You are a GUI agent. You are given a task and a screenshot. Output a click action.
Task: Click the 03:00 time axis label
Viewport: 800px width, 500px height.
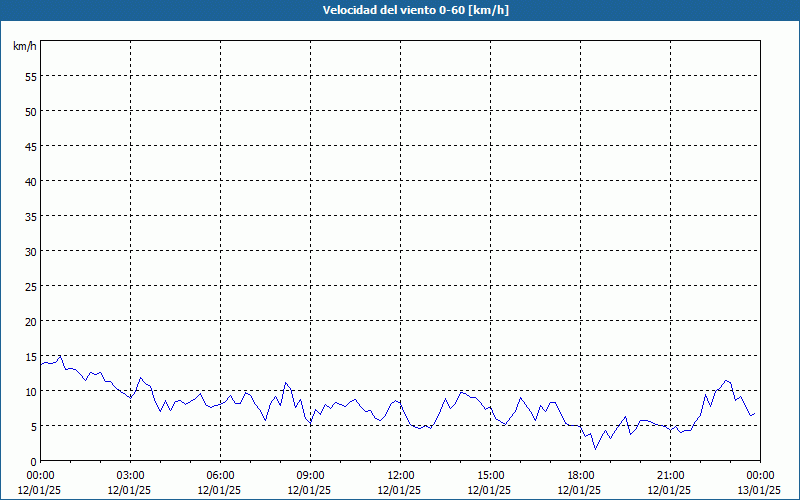pyautogui.click(x=130, y=475)
